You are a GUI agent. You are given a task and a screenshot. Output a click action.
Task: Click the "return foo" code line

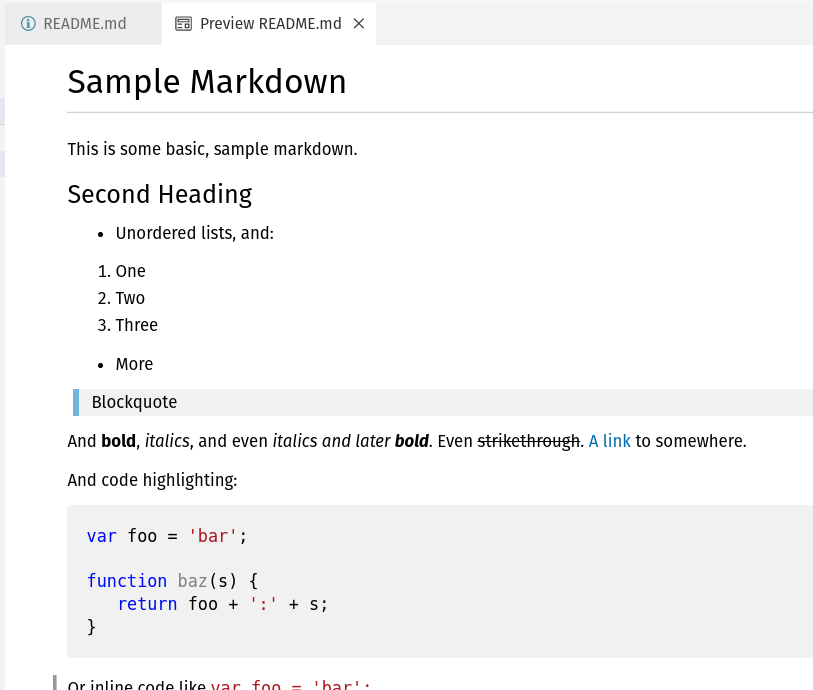click(222, 603)
